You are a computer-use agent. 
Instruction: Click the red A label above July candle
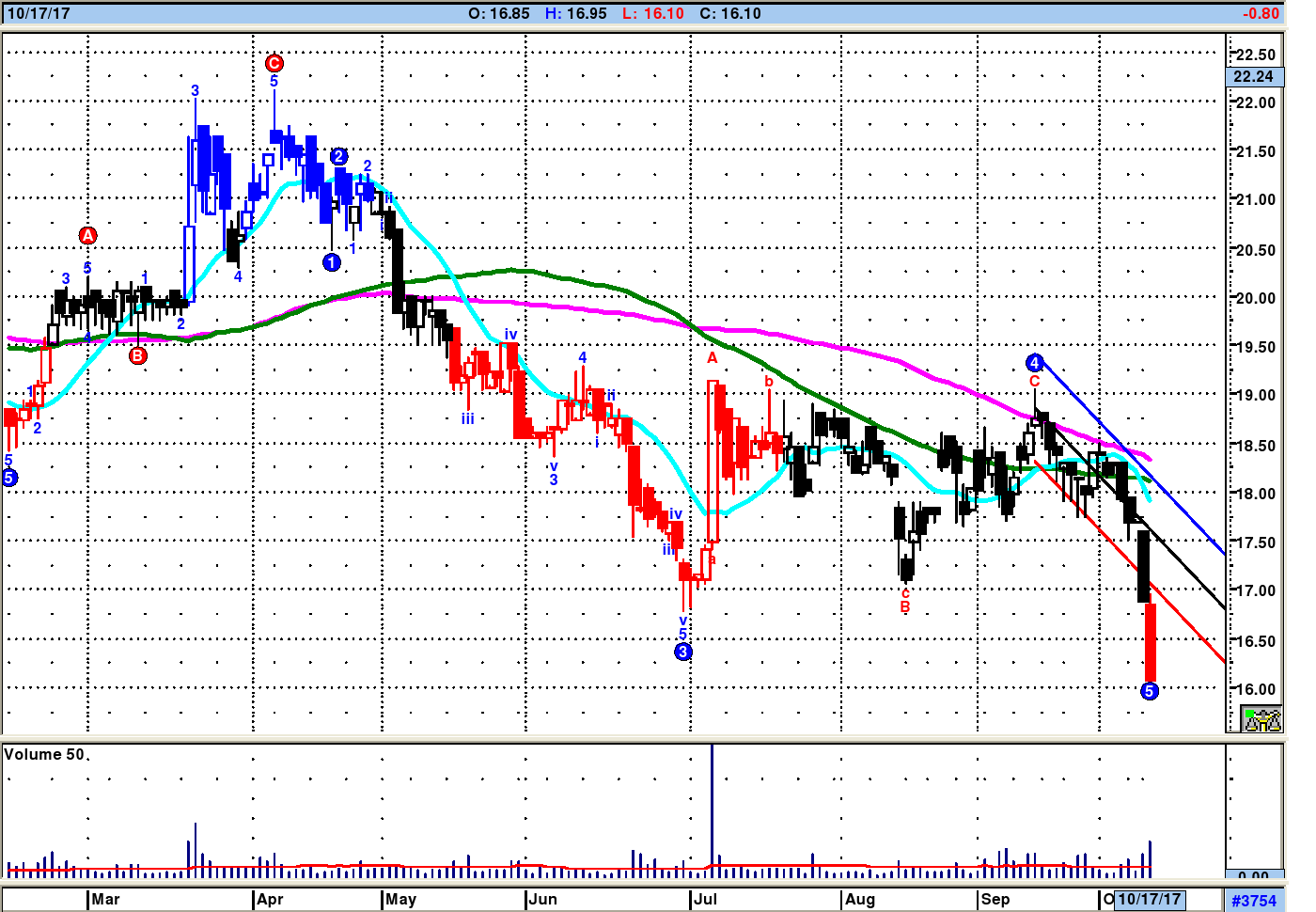[x=713, y=357]
